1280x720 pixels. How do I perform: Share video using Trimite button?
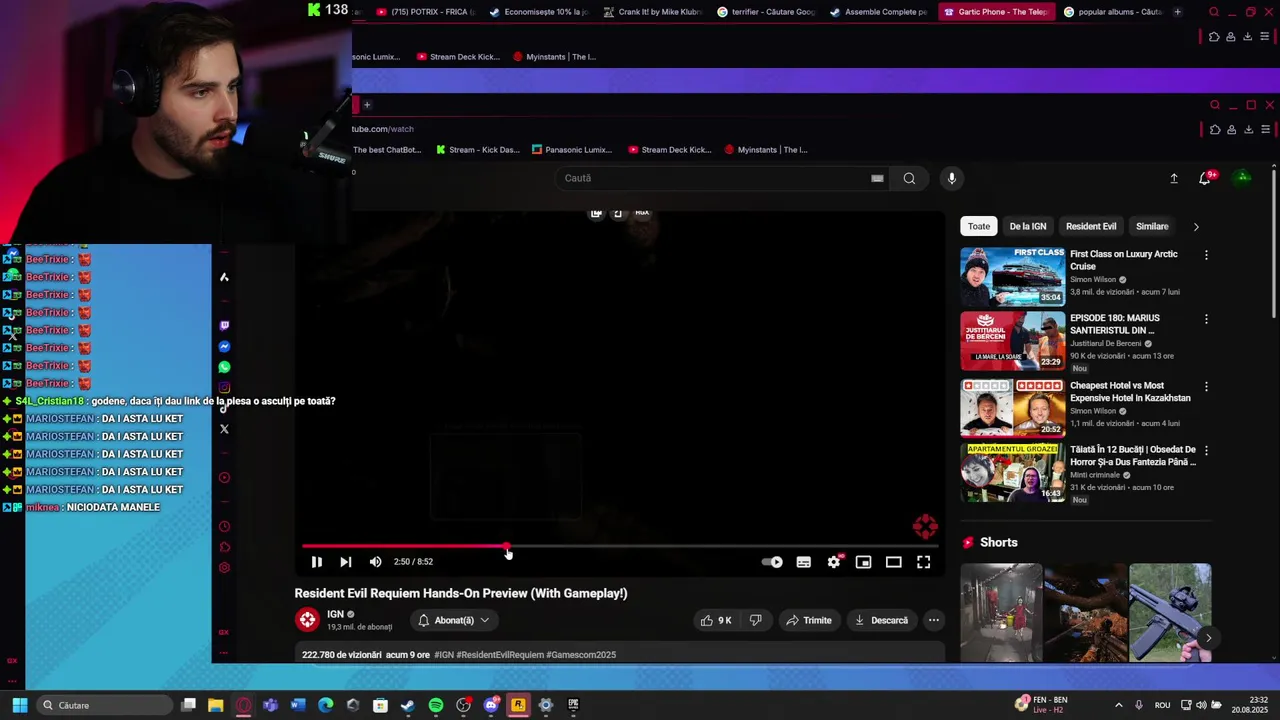(809, 620)
